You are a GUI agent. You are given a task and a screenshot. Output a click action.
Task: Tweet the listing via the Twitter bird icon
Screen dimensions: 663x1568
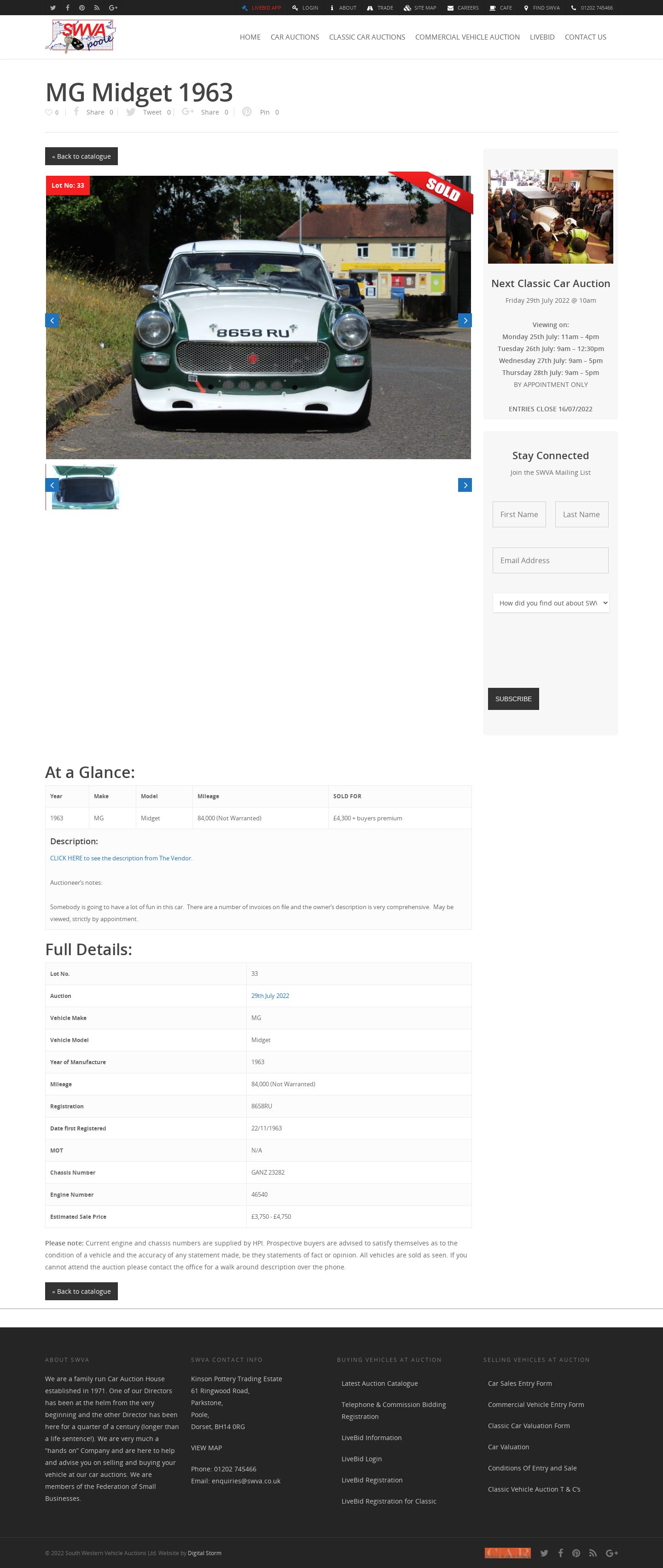point(130,112)
